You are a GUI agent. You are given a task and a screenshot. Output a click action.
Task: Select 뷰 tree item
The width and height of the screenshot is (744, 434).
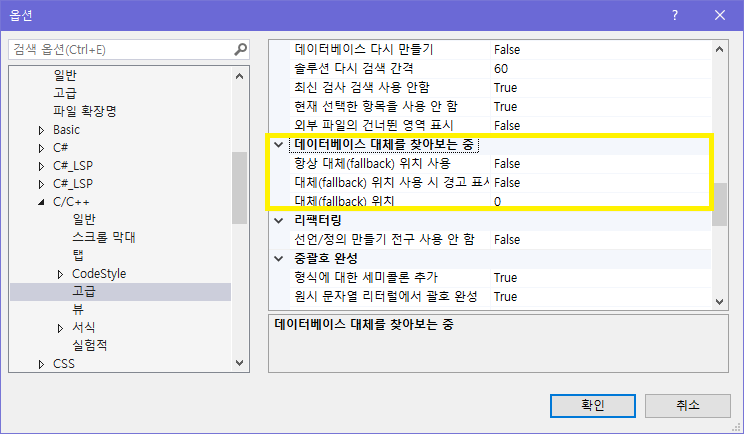tap(78, 310)
